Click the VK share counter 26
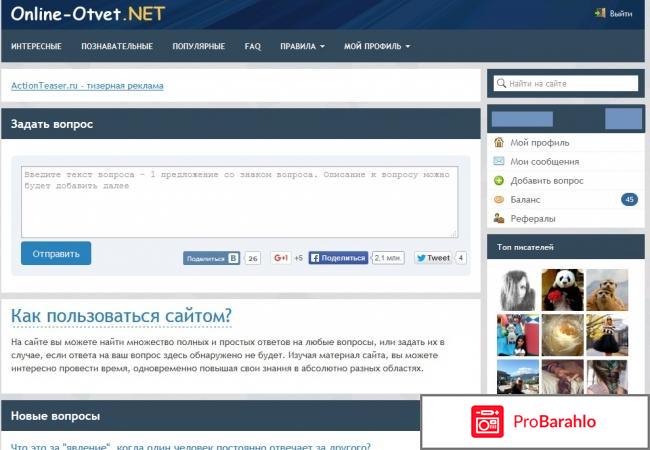The image size is (650, 450). click(x=252, y=258)
